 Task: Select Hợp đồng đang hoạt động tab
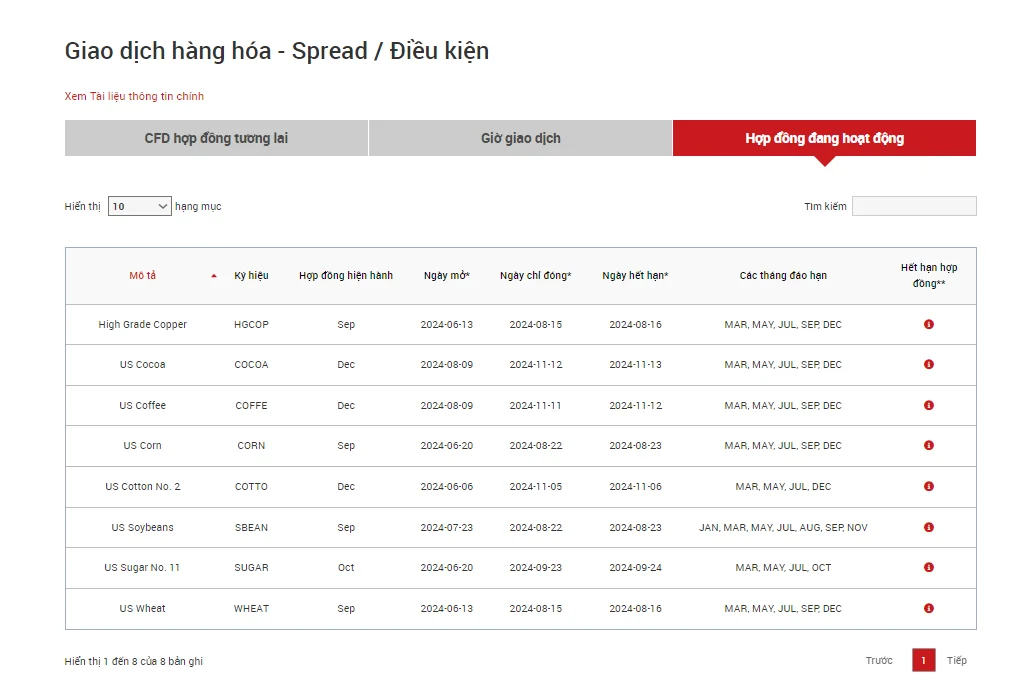[x=824, y=138]
